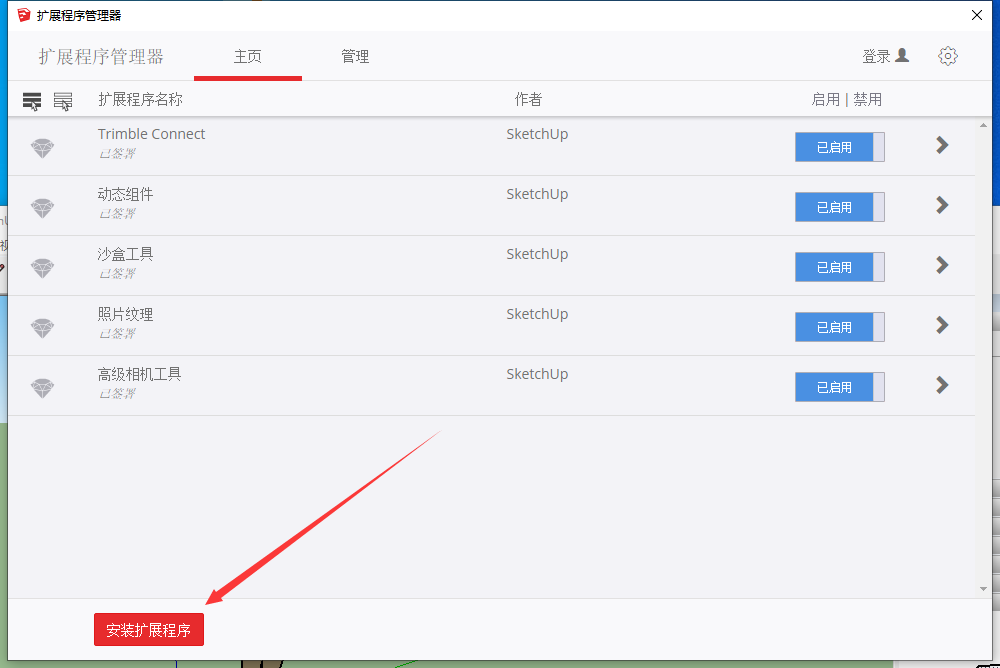Image resolution: width=1000 pixels, height=668 pixels.
Task: Toggle the 高级相机工具 enabled switch
Action: pos(839,387)
